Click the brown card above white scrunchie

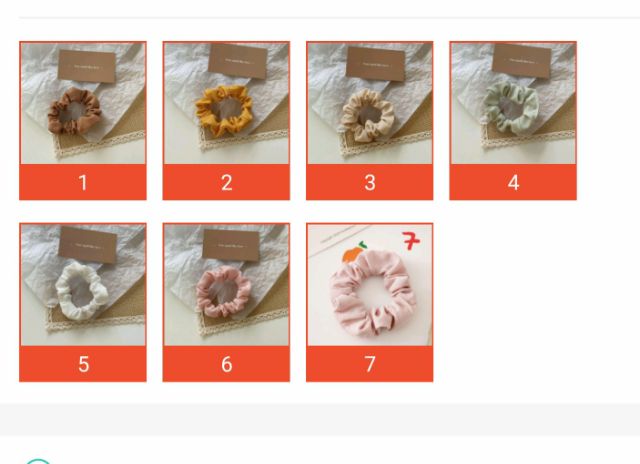[x=88, y=245]
